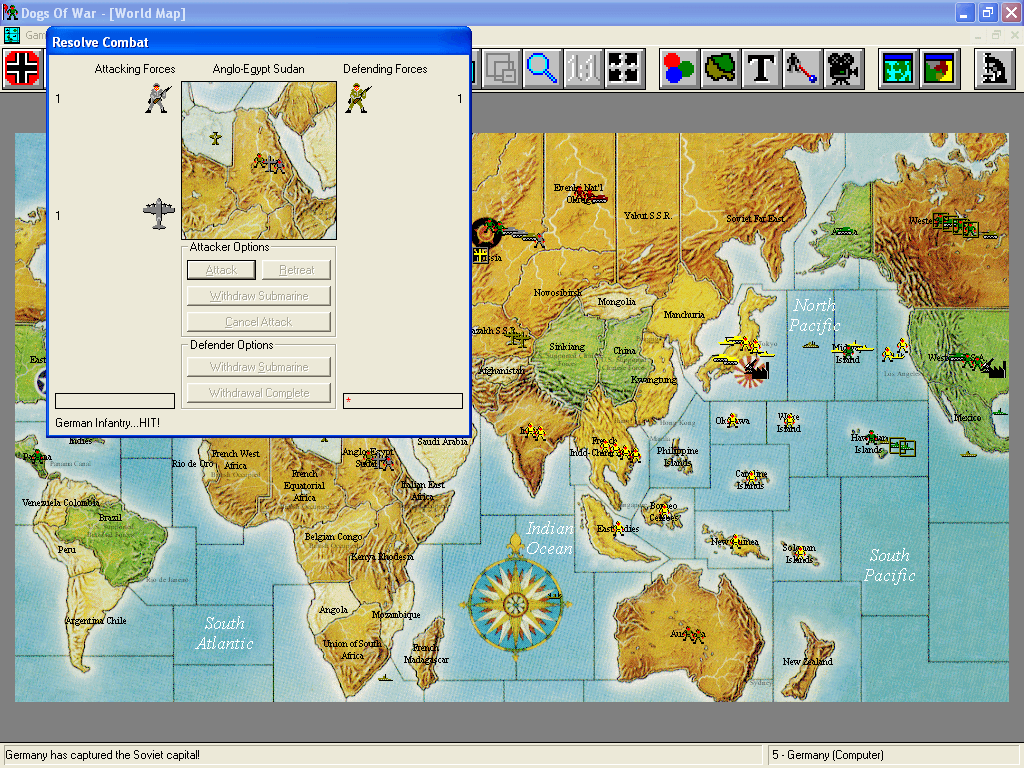Image resolution: width=1024 pixels, height=768 pixels.
Task: Click the Peru label on the map
Action: (67, 550)
